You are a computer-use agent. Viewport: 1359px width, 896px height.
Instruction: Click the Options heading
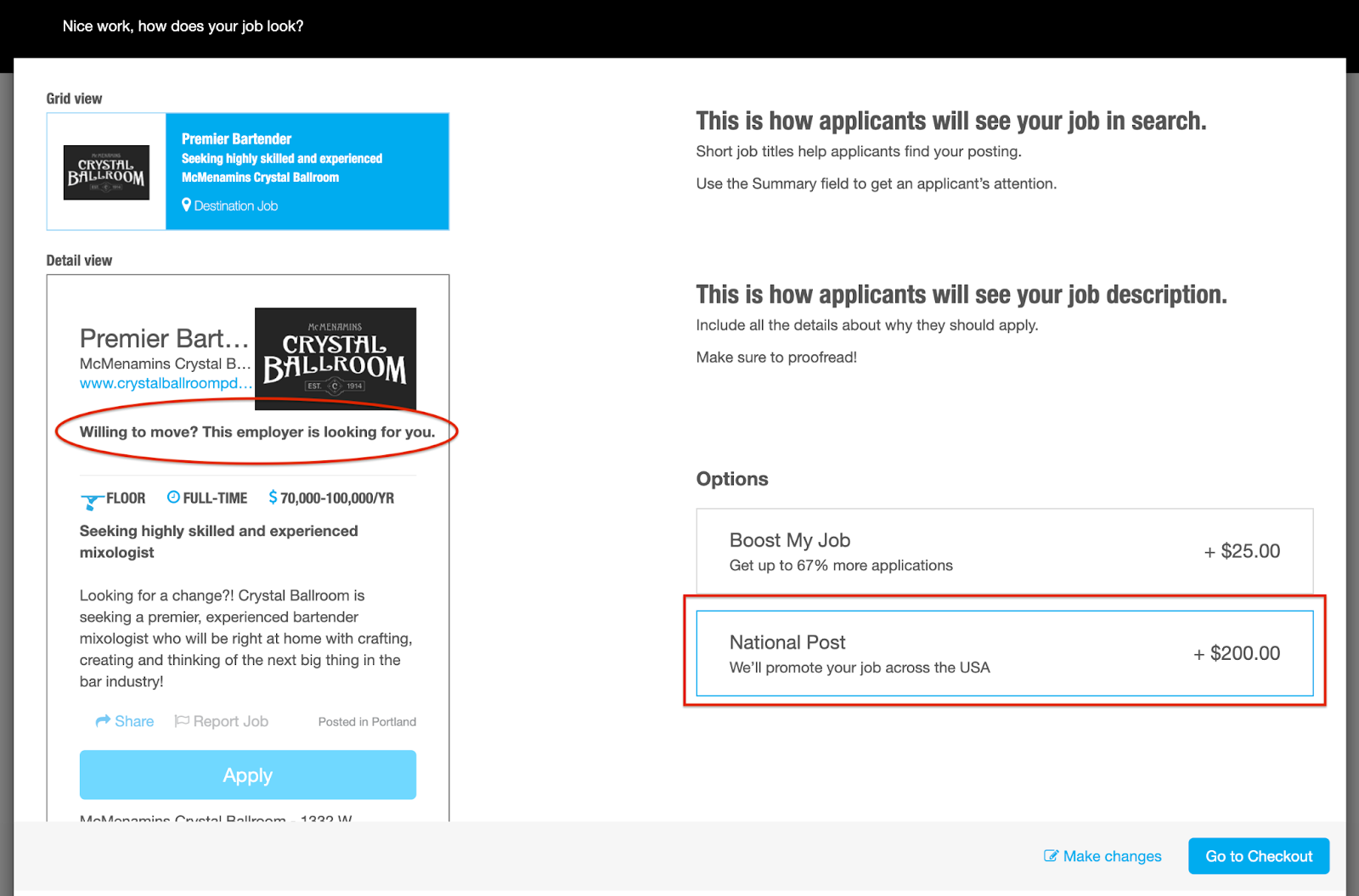(732, 479)
